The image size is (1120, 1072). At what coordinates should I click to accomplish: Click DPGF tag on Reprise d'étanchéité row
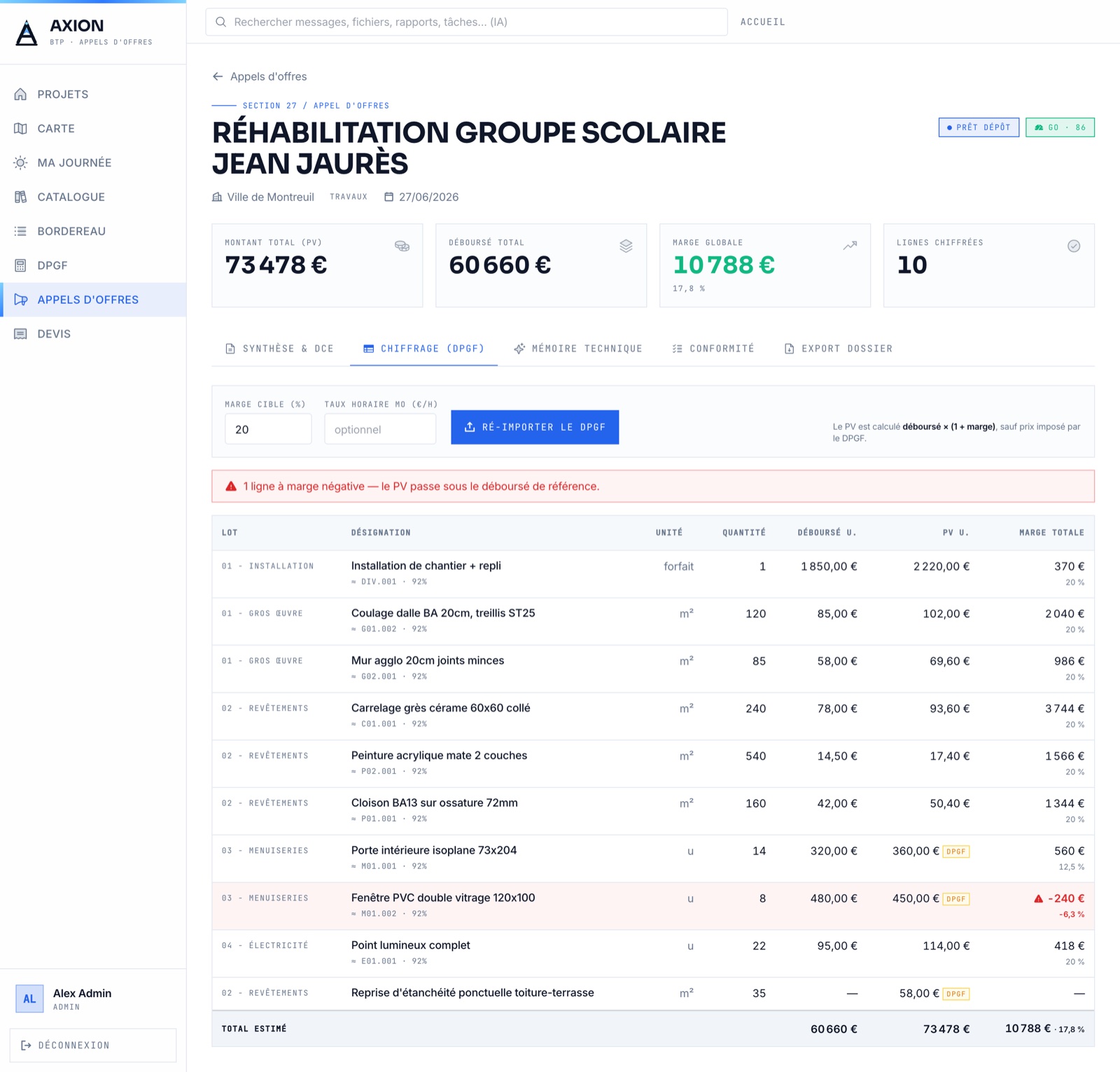pyautogui.click(x=956, y=994)
